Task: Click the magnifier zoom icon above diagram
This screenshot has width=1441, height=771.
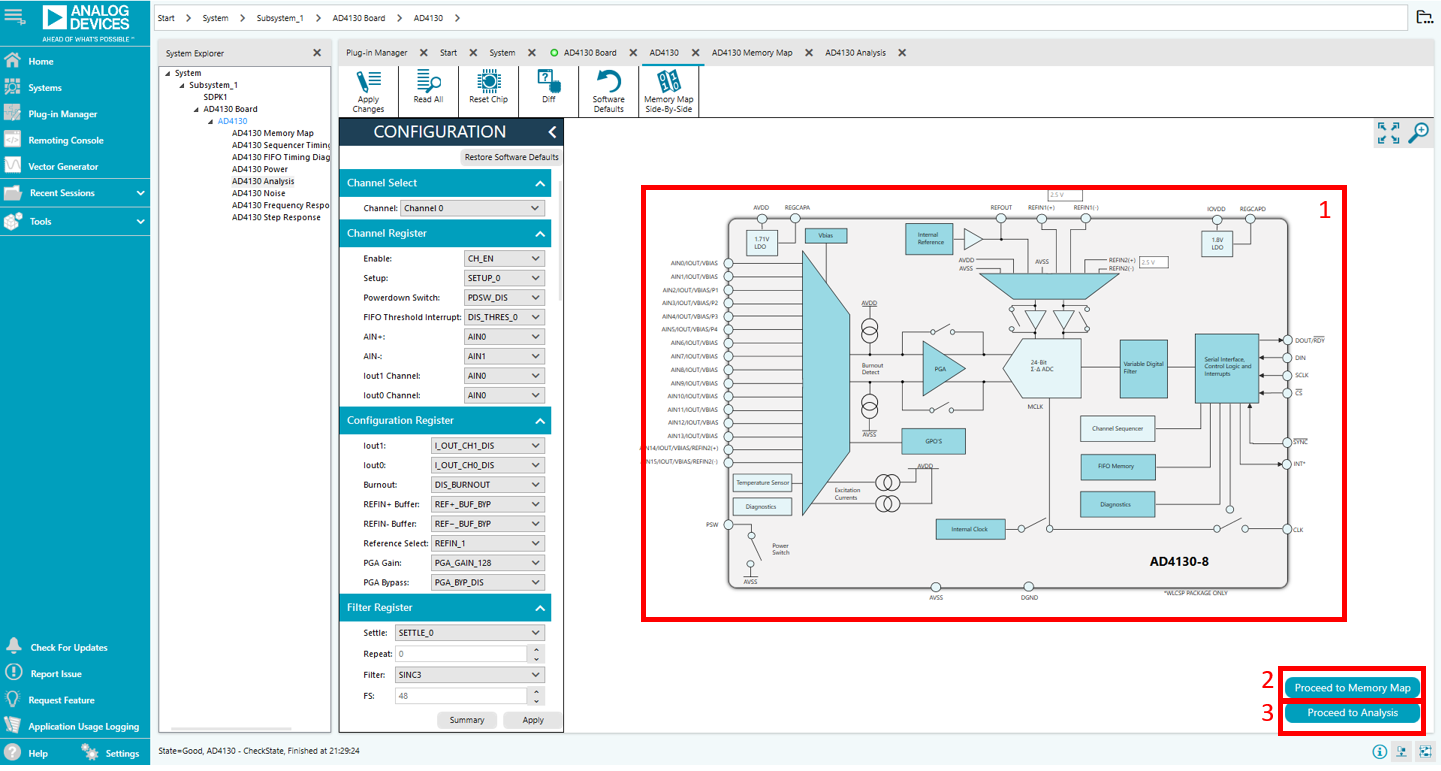Action: [x=1418, y=133]
